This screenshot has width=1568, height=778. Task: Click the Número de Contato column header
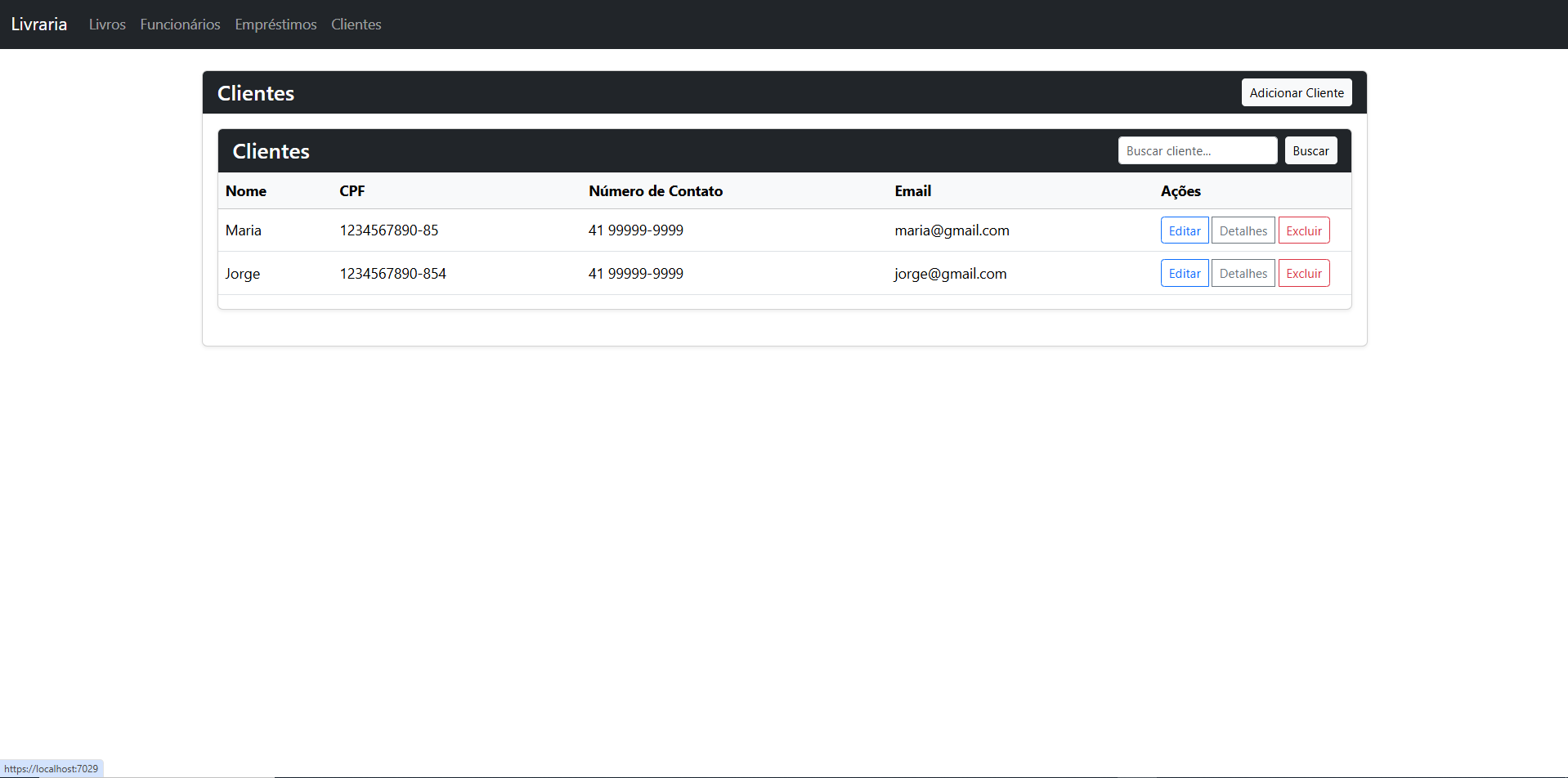[656, 191]
